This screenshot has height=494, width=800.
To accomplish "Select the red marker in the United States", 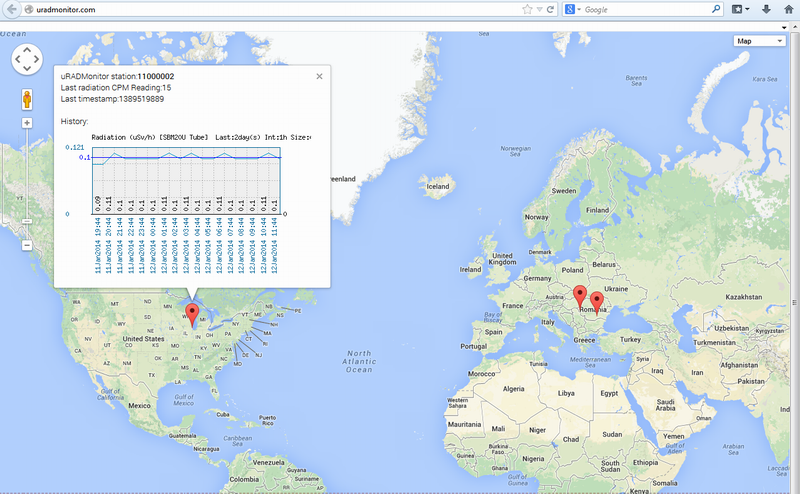I will pyautogui.click(x=192, y=314).
